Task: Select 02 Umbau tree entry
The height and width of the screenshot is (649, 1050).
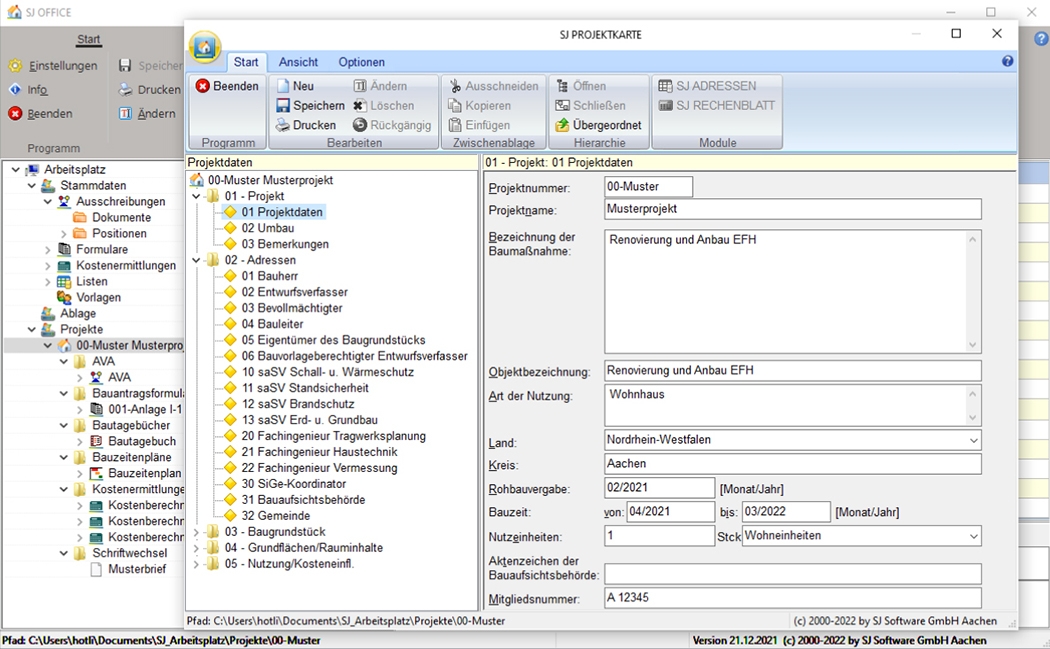Action: tap(267, 228)
